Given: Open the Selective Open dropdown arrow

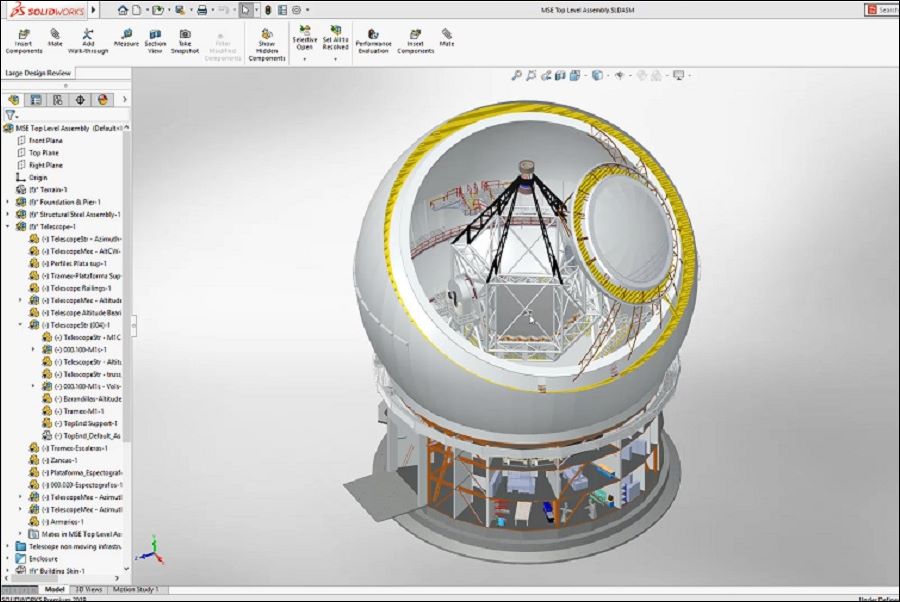Looking at the screenshot, I should coord(304,59).
